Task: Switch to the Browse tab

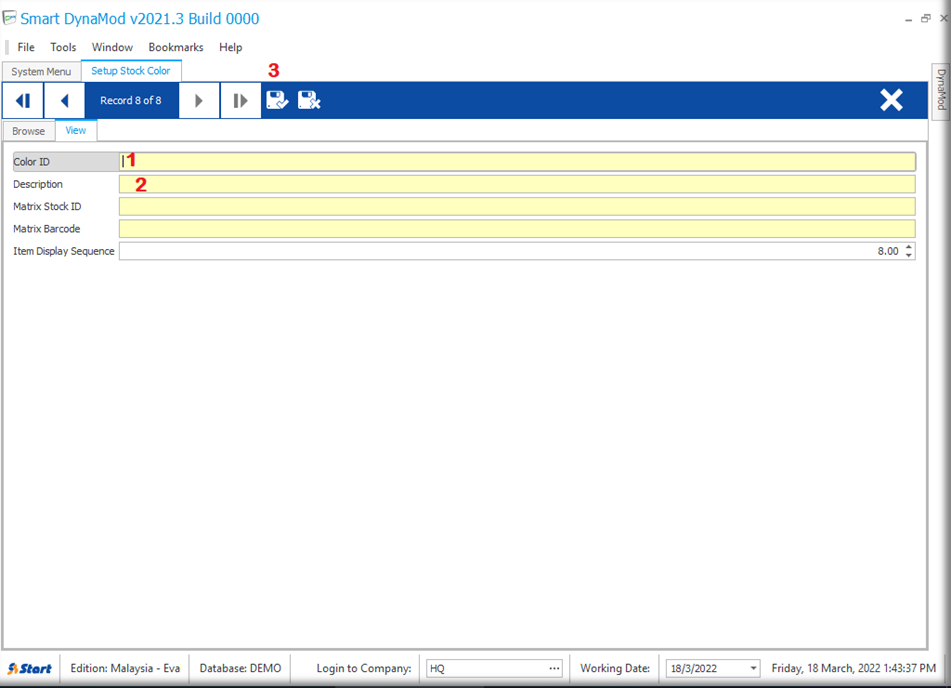Action: [28, 131]
